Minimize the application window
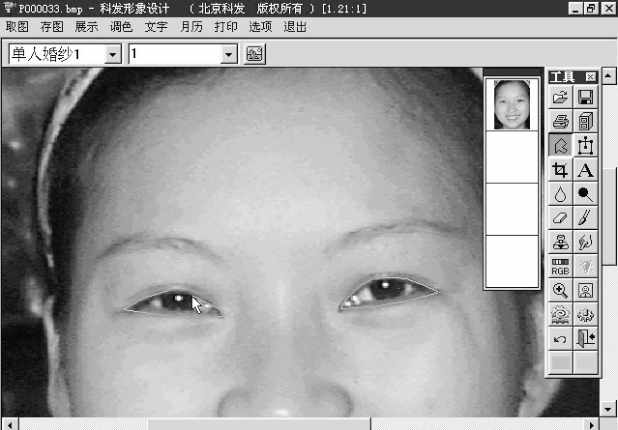Image resolution: width=618 pixels, height=430 pixels. [x=576, y=8]
